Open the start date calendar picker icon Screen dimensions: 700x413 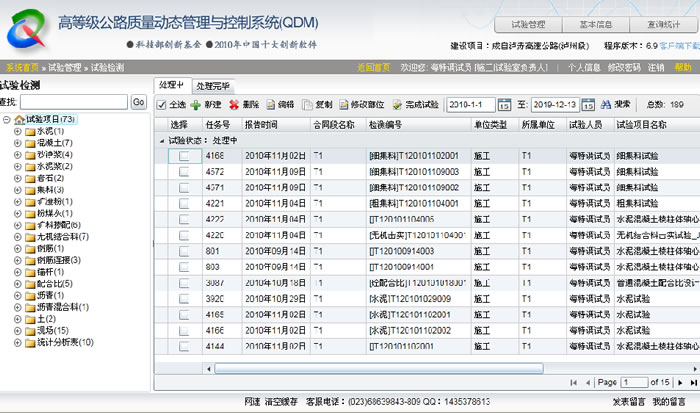pyautogui.click(x=506, y=104)
